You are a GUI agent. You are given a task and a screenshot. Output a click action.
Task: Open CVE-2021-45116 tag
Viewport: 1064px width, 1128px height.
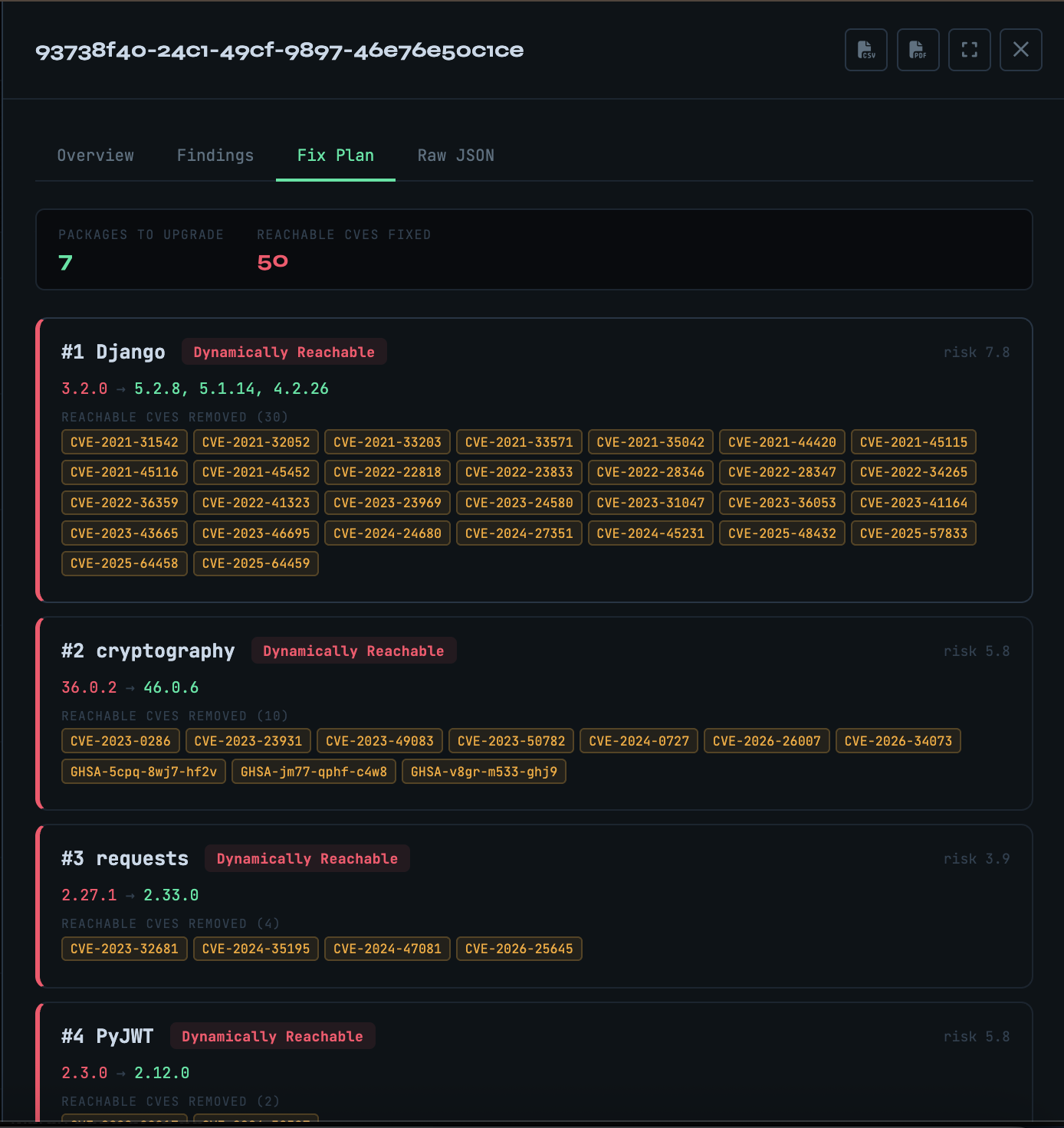(124, 472)
